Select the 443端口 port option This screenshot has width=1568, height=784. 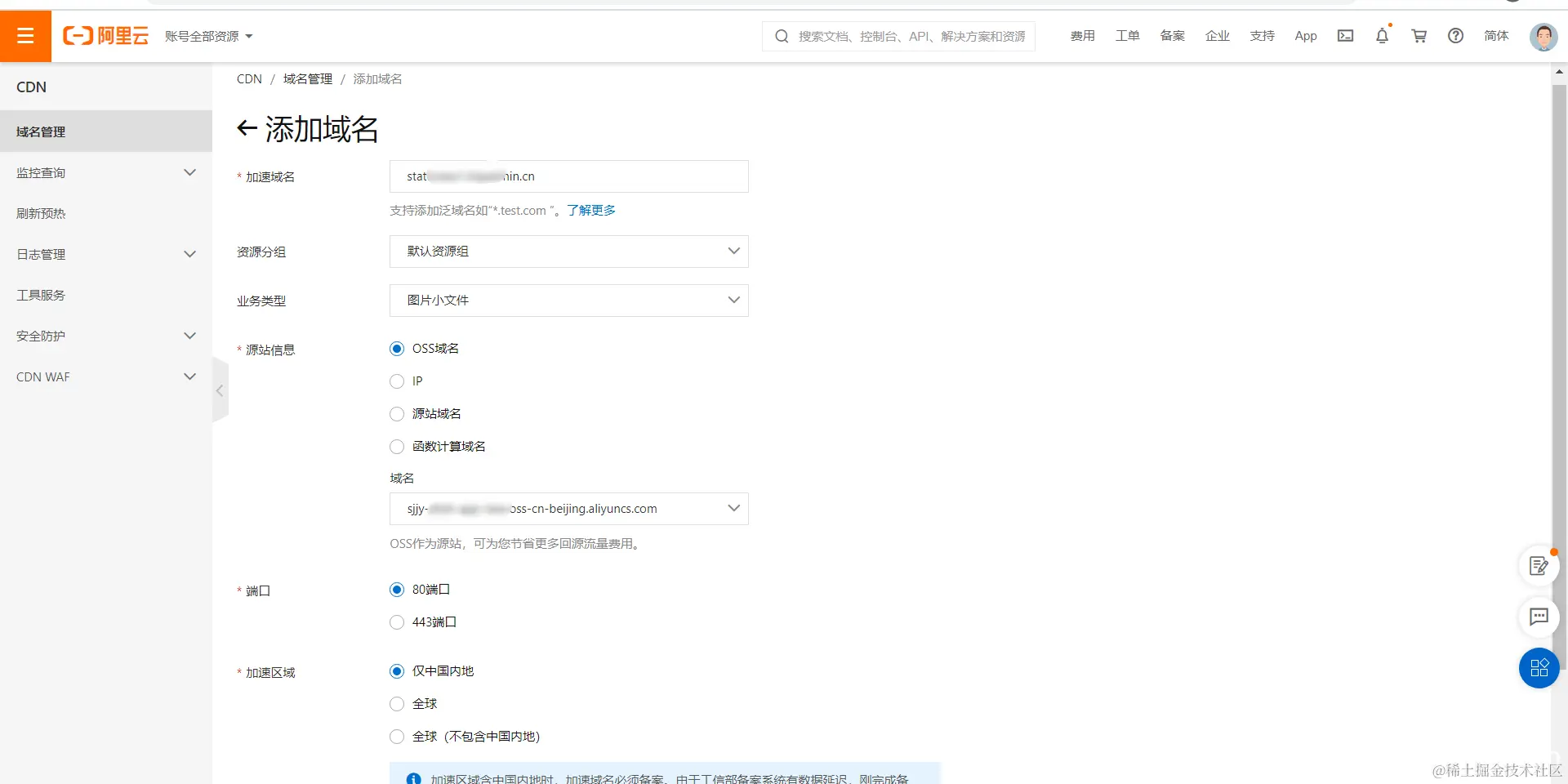397,622
